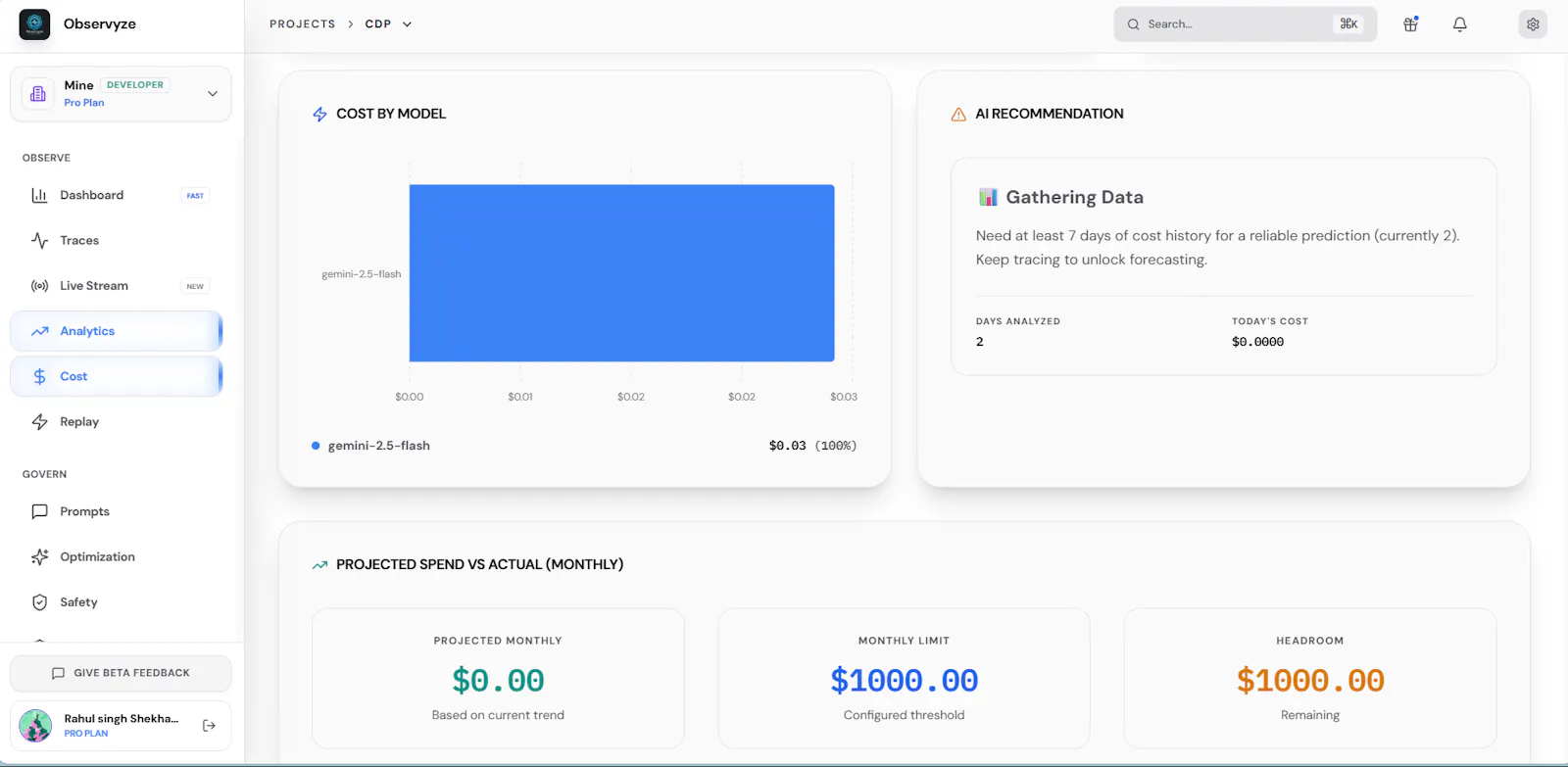Click the $0.01 x-axis tick label
The height and width of the screenshot is (767, 1568).
point(520,397)
